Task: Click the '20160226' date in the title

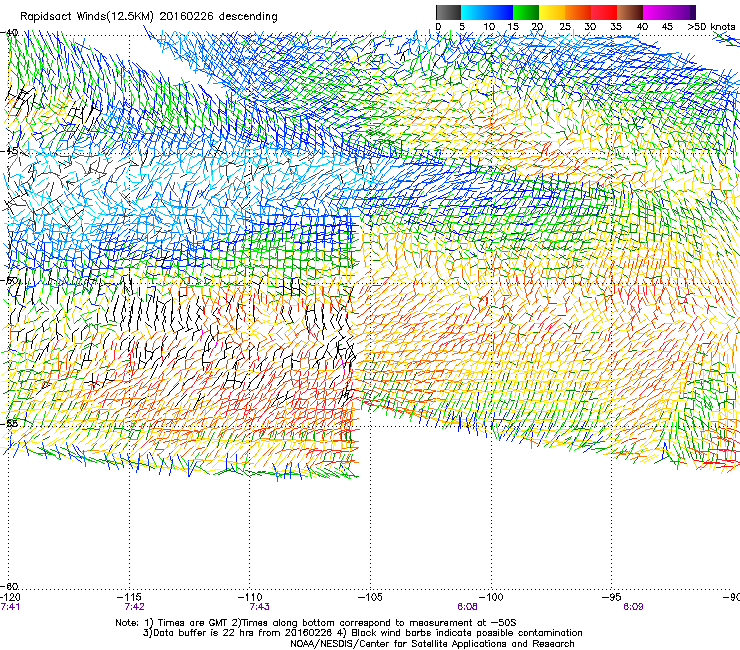Action: point(186,17)
